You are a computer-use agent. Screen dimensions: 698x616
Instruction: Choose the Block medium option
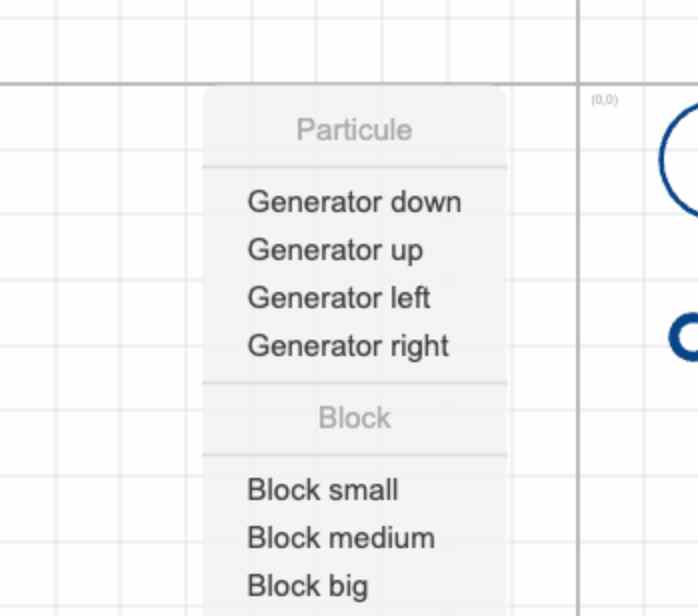(x=340, y=538)
